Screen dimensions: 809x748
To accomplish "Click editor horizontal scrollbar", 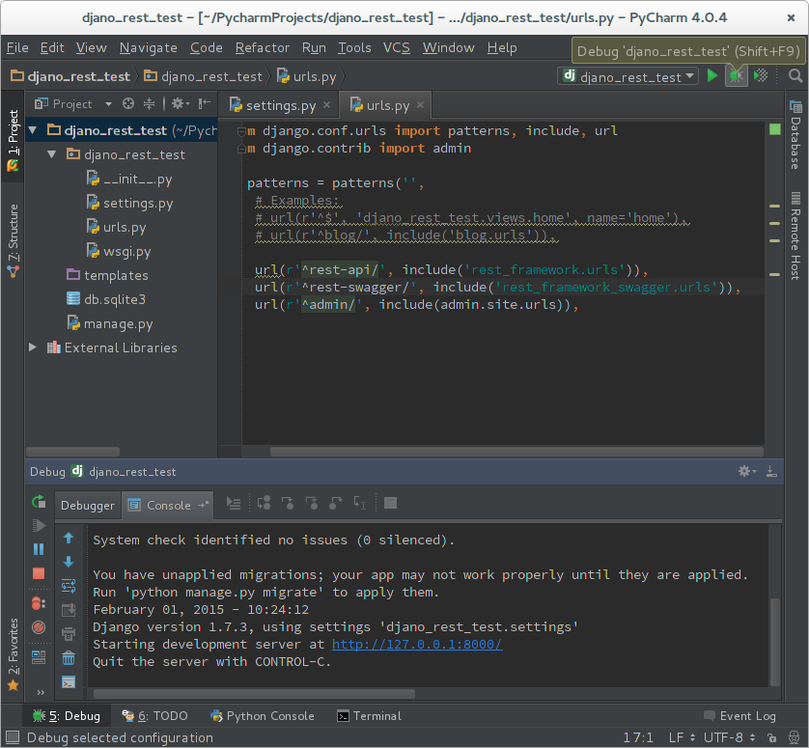I will (x=516, y=451).
